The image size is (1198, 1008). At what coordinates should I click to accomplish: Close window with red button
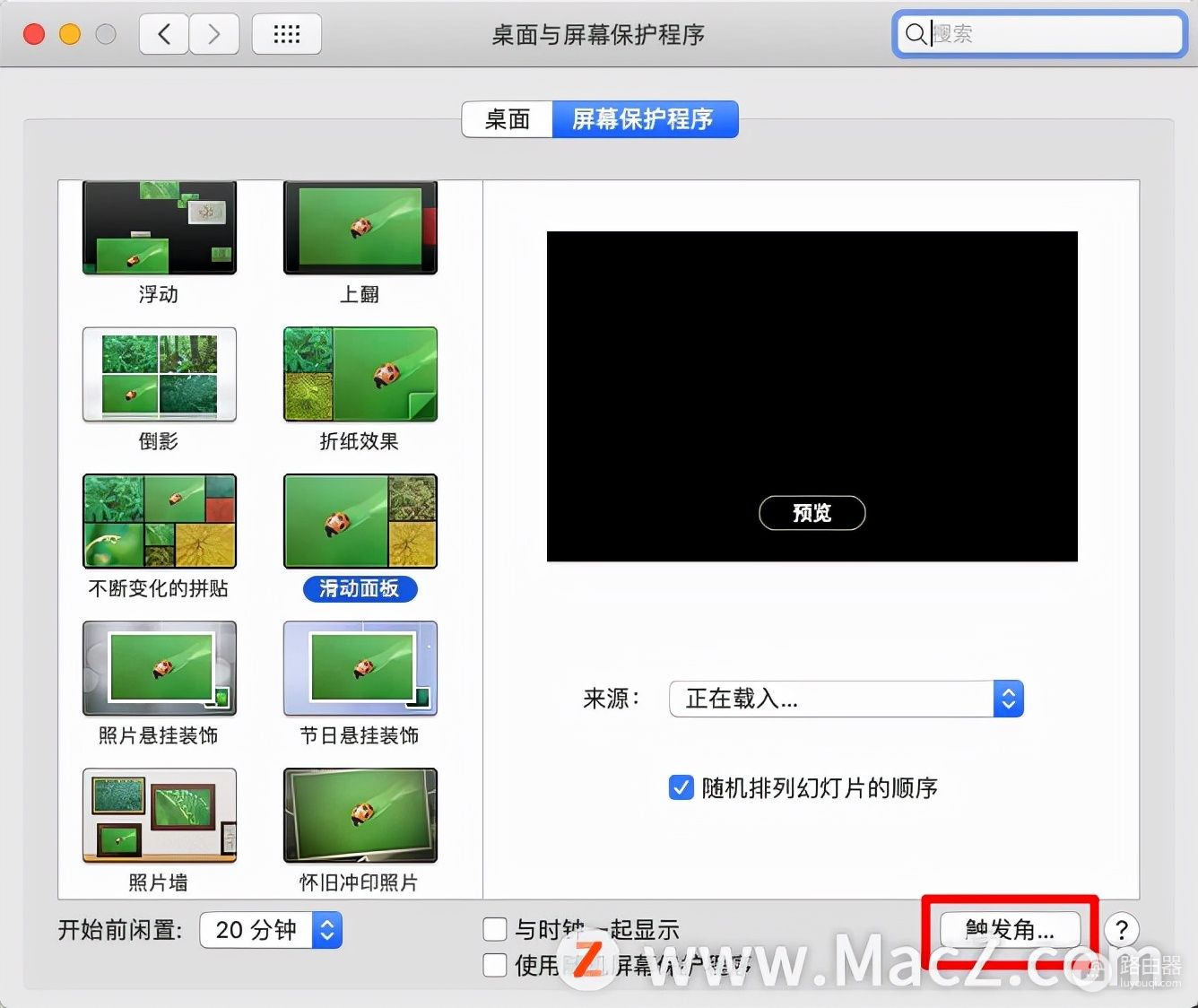tap(34, 34)
